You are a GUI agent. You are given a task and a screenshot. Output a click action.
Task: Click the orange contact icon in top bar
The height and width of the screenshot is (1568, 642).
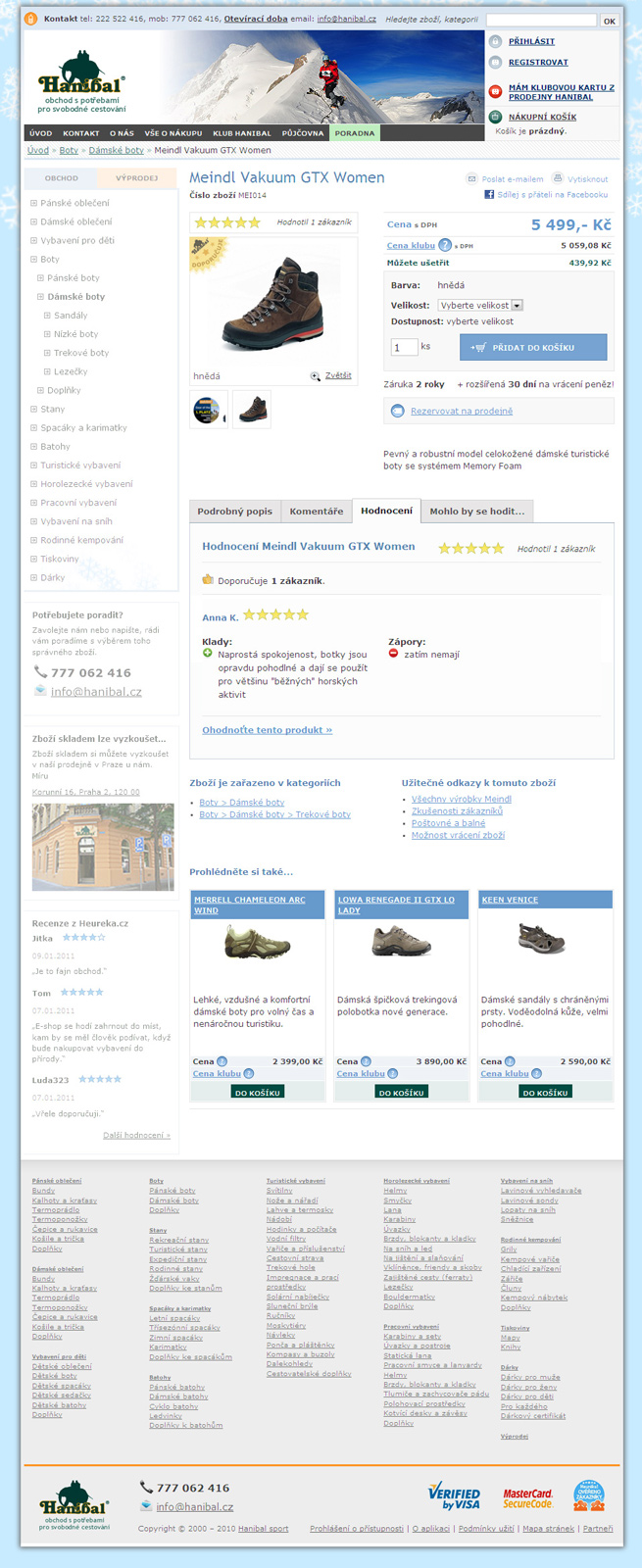point(31,19)
